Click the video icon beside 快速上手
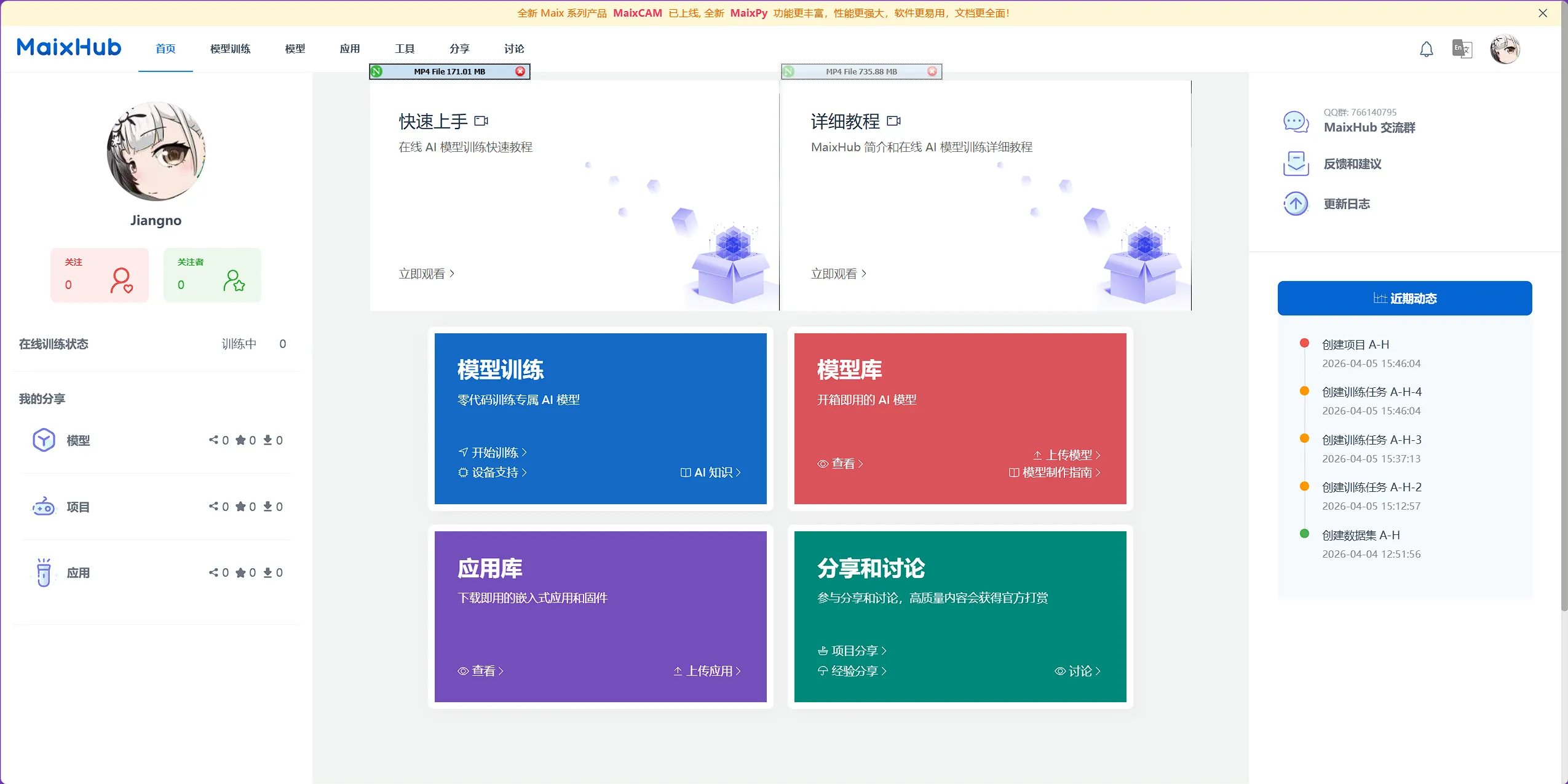The width and height of the screenshot is (1568, 784). click(481, 121)
